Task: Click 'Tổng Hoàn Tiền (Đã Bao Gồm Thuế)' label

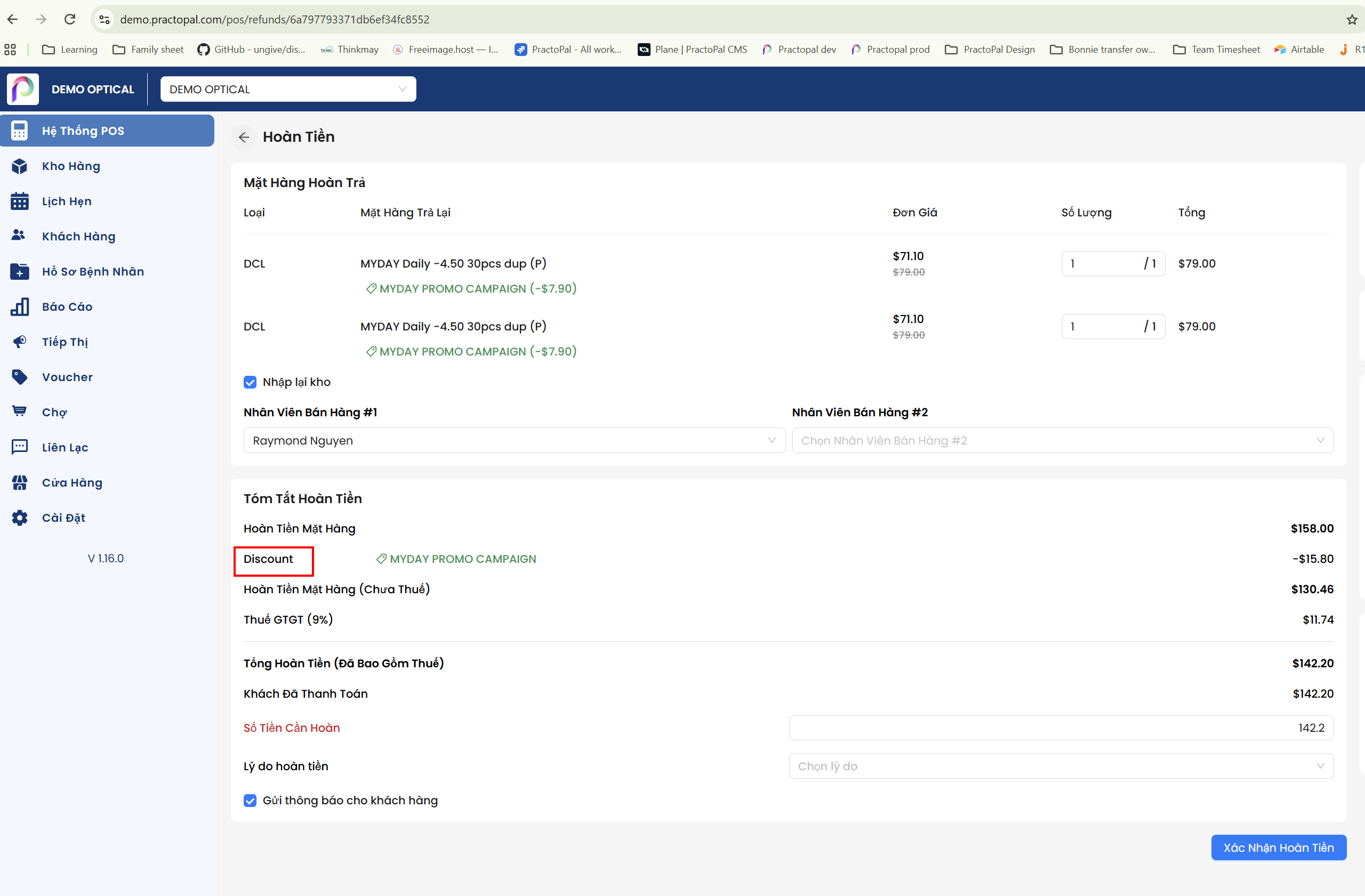Action: pos(343,663)
